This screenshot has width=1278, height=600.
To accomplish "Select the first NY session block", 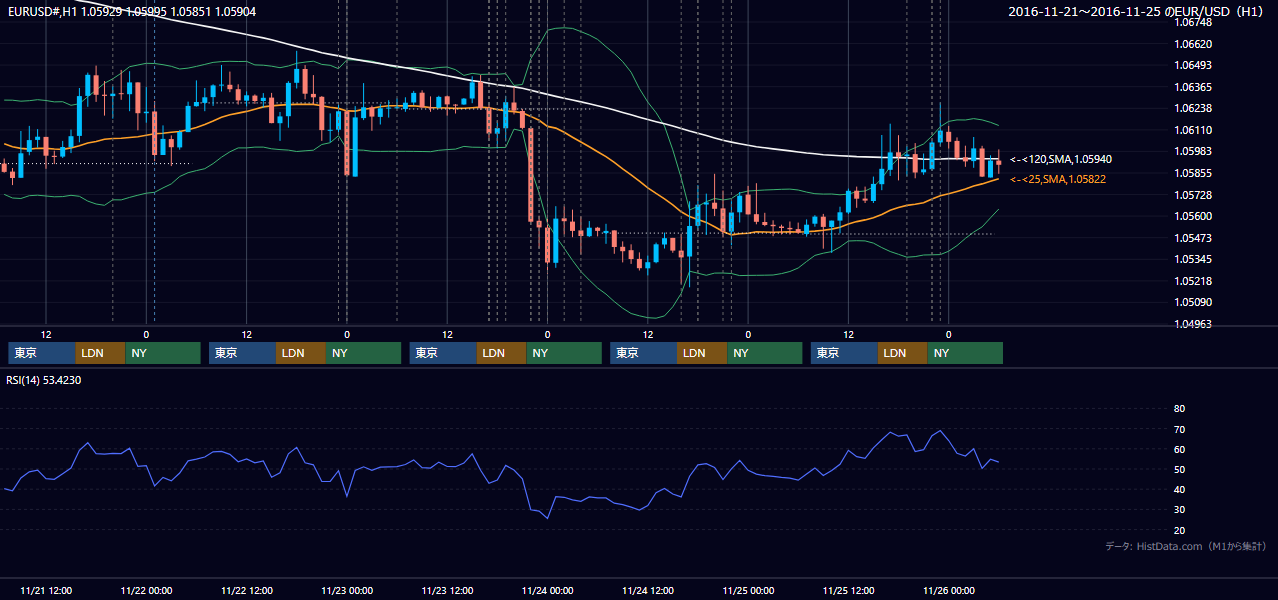I will point(163,353).
